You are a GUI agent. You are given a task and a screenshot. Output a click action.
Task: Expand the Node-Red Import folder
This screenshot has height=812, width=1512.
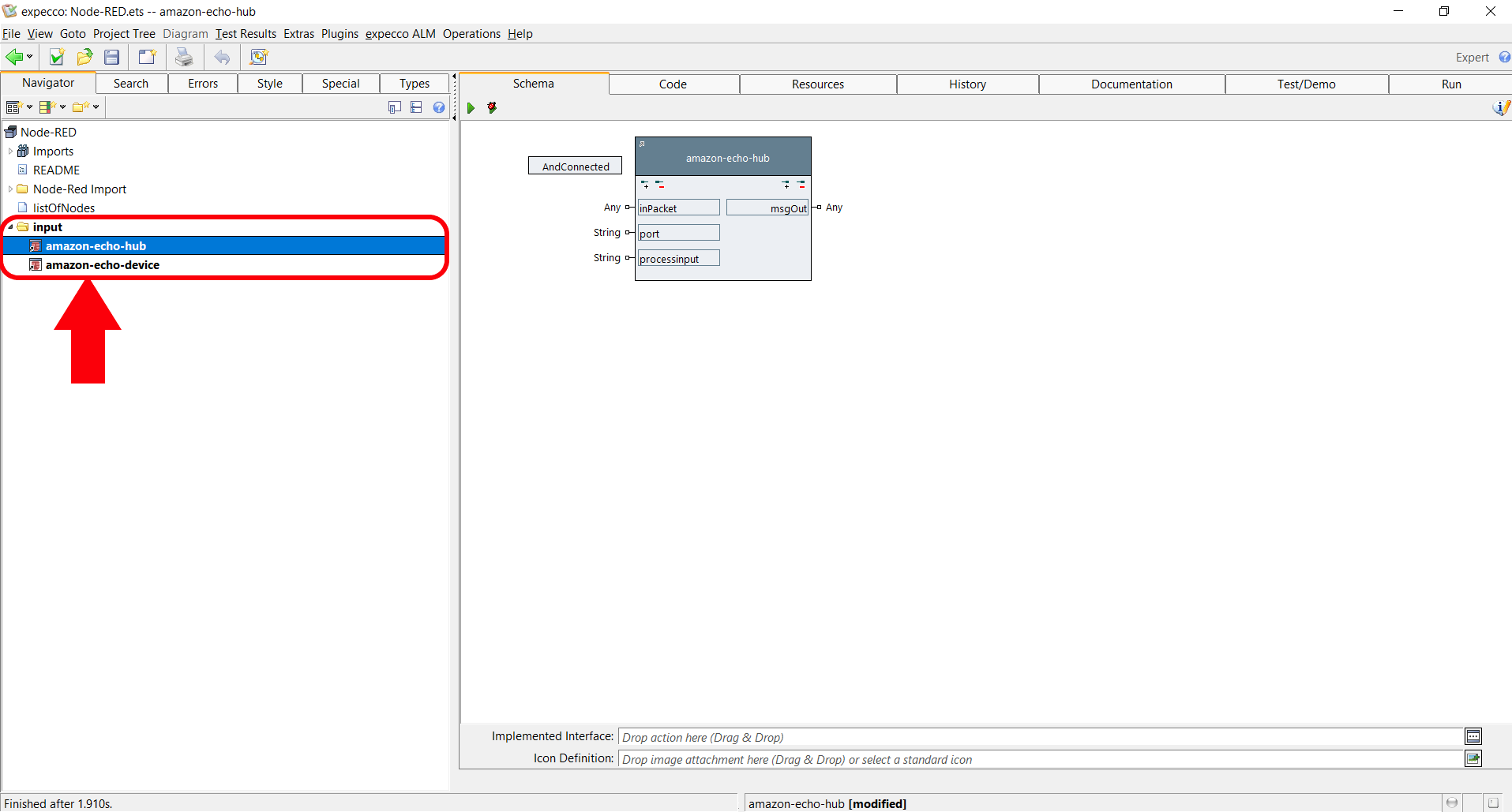tap(10, 189)
